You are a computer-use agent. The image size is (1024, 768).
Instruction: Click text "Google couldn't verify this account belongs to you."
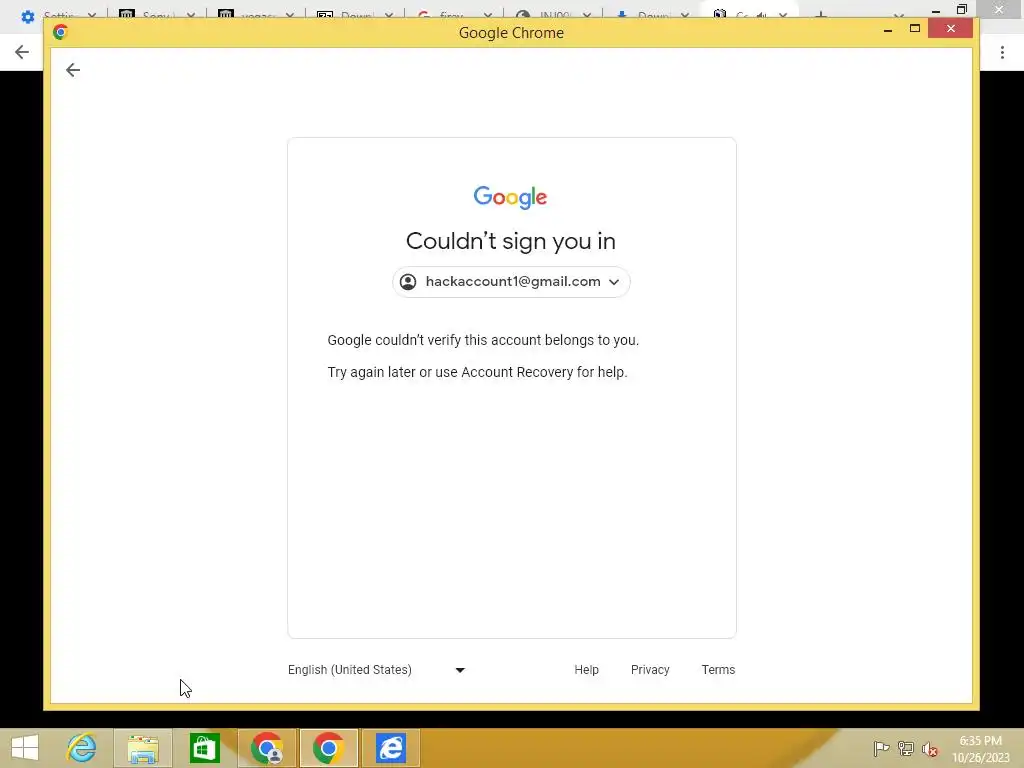[x=483, y=340]
